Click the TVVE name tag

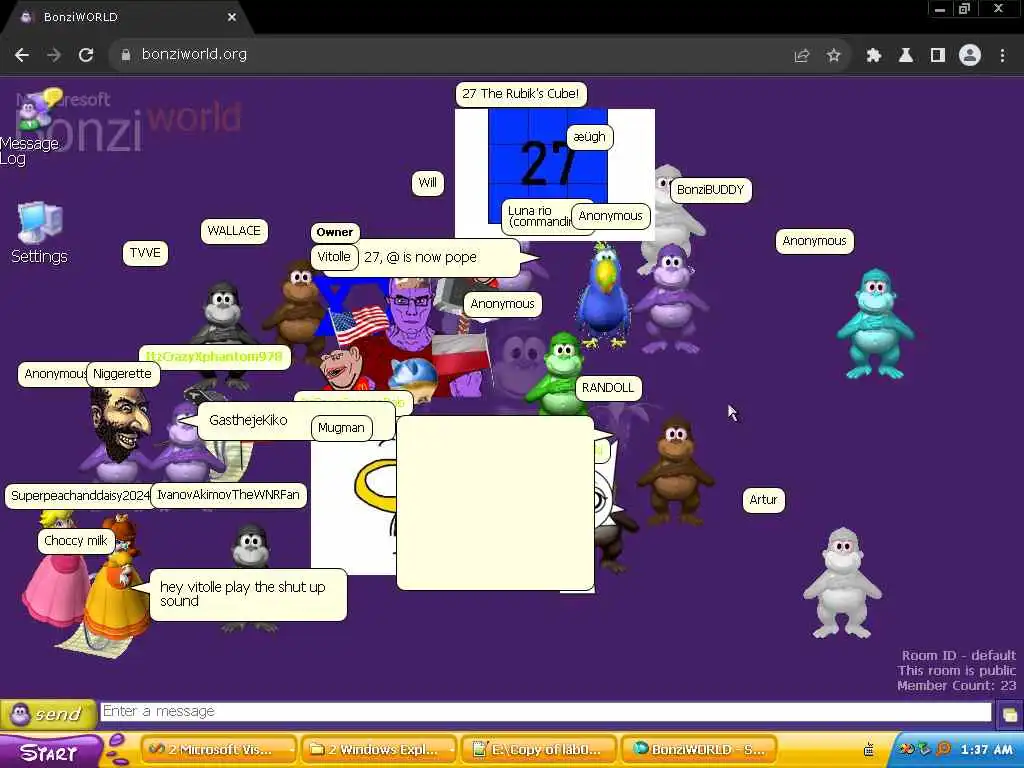click(x=145, y=253)
